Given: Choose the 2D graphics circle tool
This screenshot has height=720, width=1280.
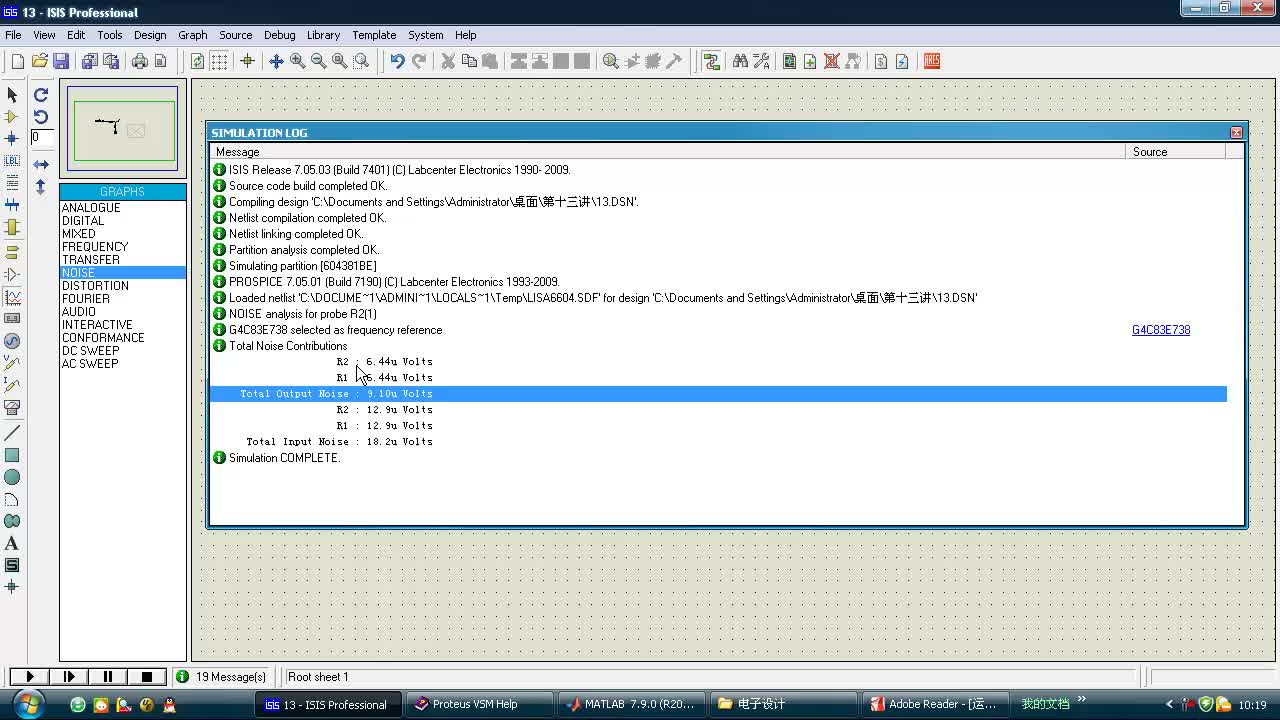Looking at the screenshot, I should coord(12,477).
